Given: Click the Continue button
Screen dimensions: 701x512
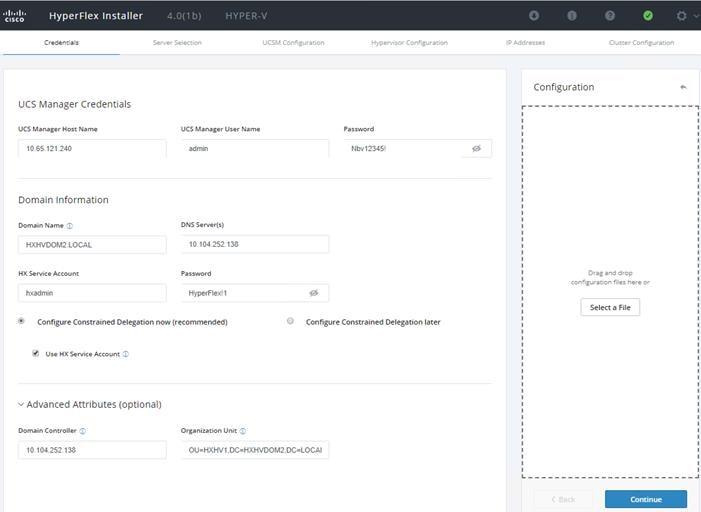Looking at the screenshot, I should tap(646, 499).
